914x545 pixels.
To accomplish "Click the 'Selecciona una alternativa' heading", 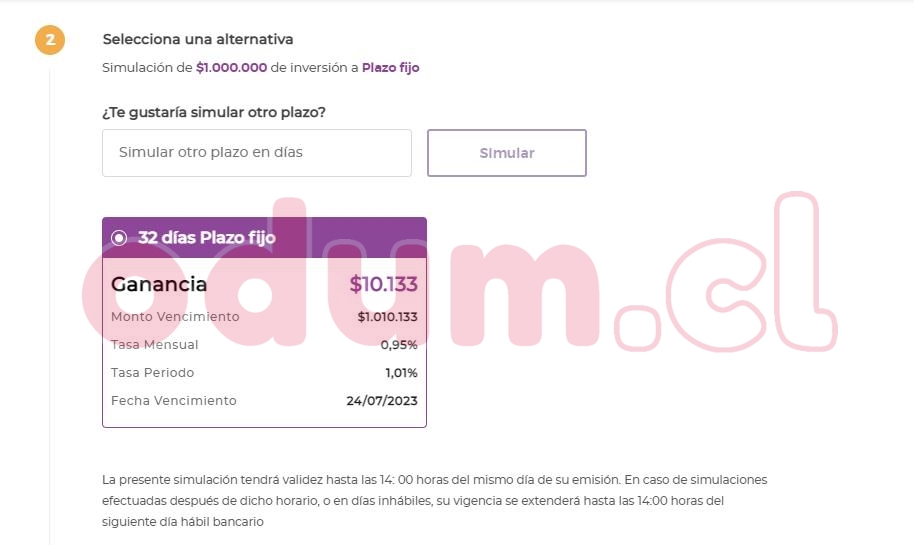I will click(198, 39).
